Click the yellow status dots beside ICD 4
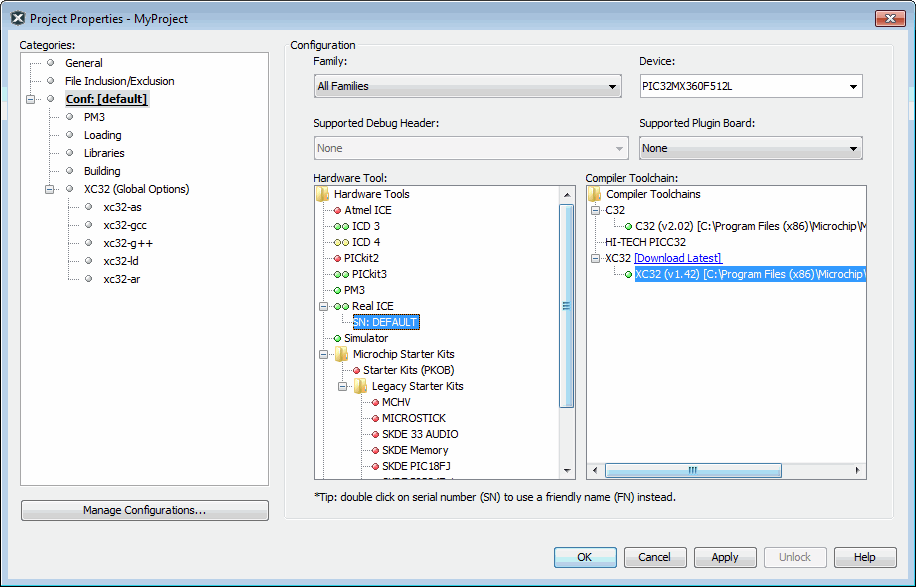916x587 pixels. (341, 242)
